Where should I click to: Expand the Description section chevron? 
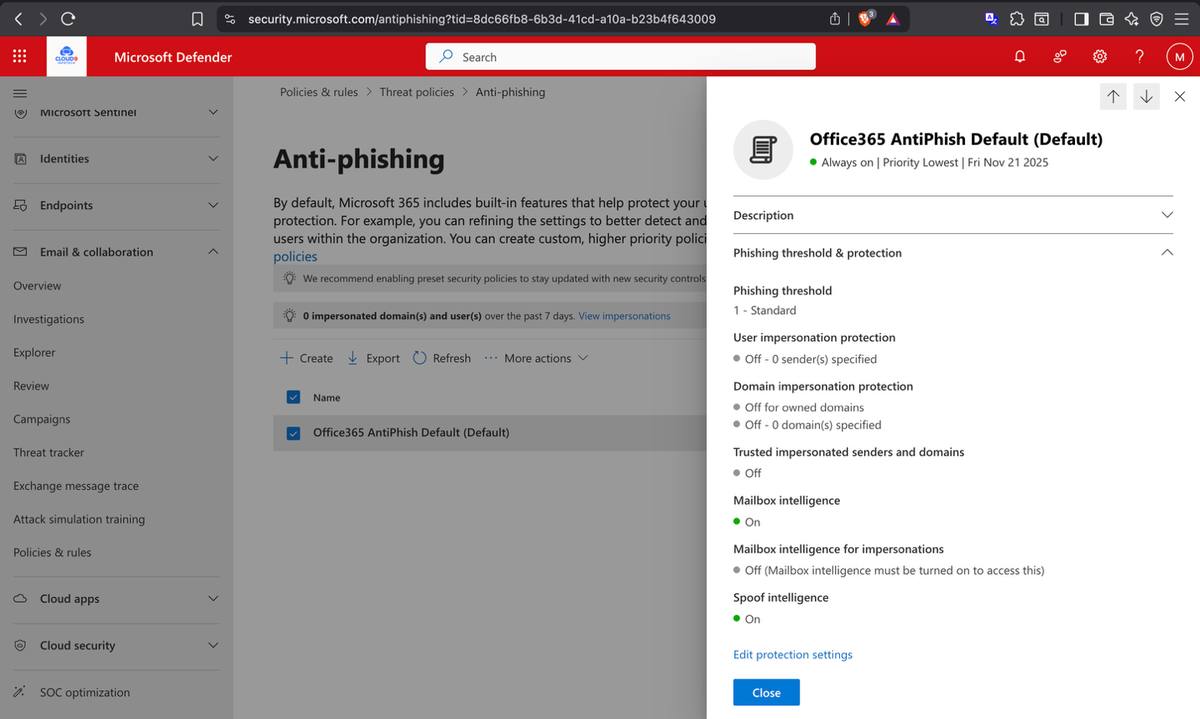pos(1167,215)
